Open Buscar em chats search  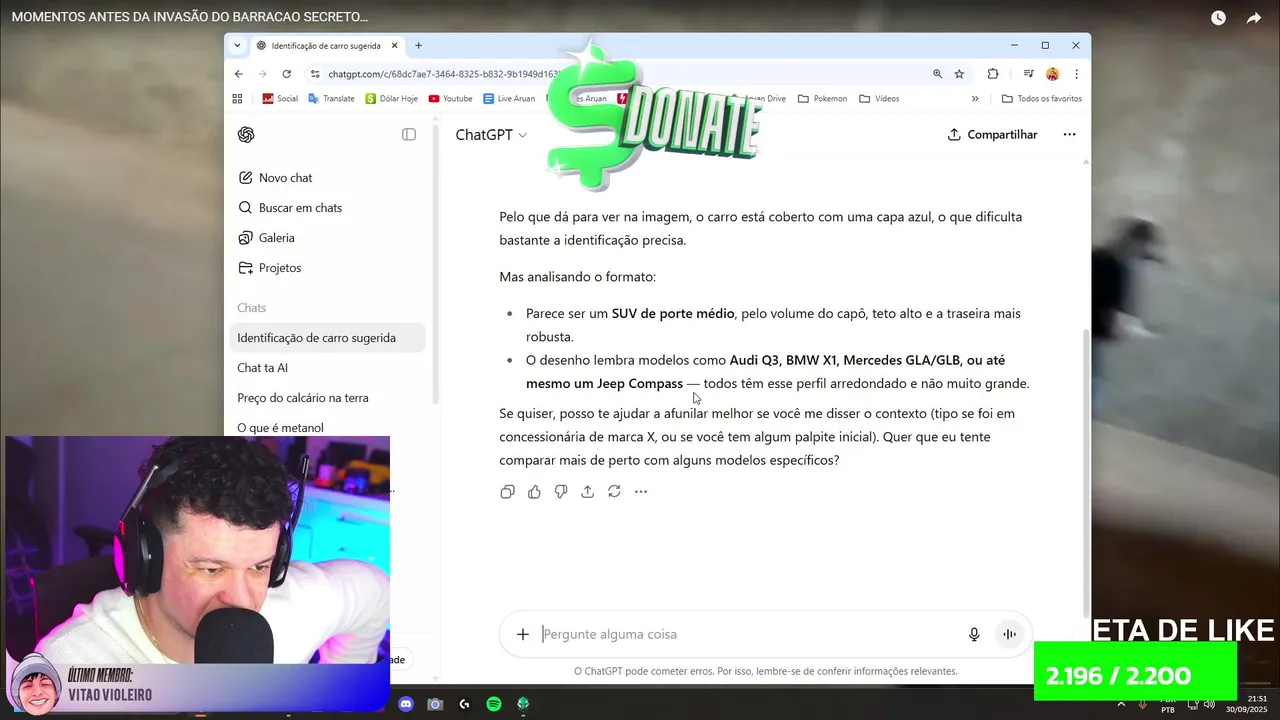point(290,208)
